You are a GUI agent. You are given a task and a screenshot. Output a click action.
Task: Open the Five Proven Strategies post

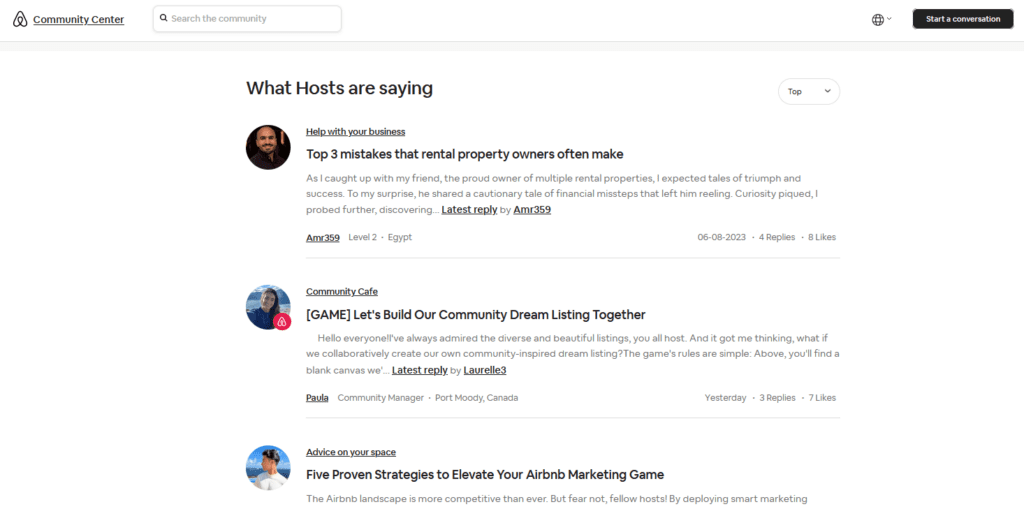pyautogui.click(x=485, y=474)
